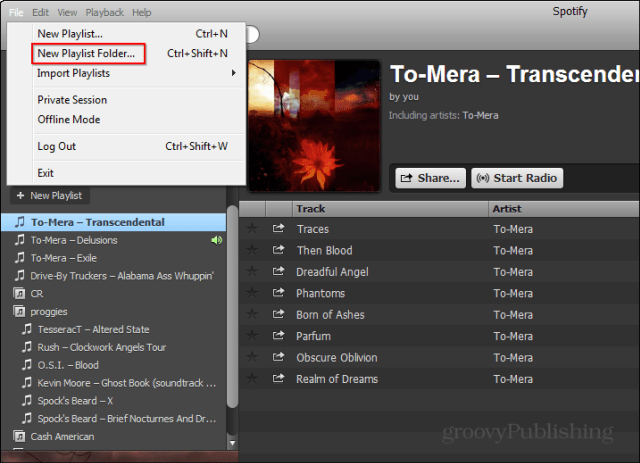
Task: Select Spock's Beard – X playlist
Action: pos(113,401)
